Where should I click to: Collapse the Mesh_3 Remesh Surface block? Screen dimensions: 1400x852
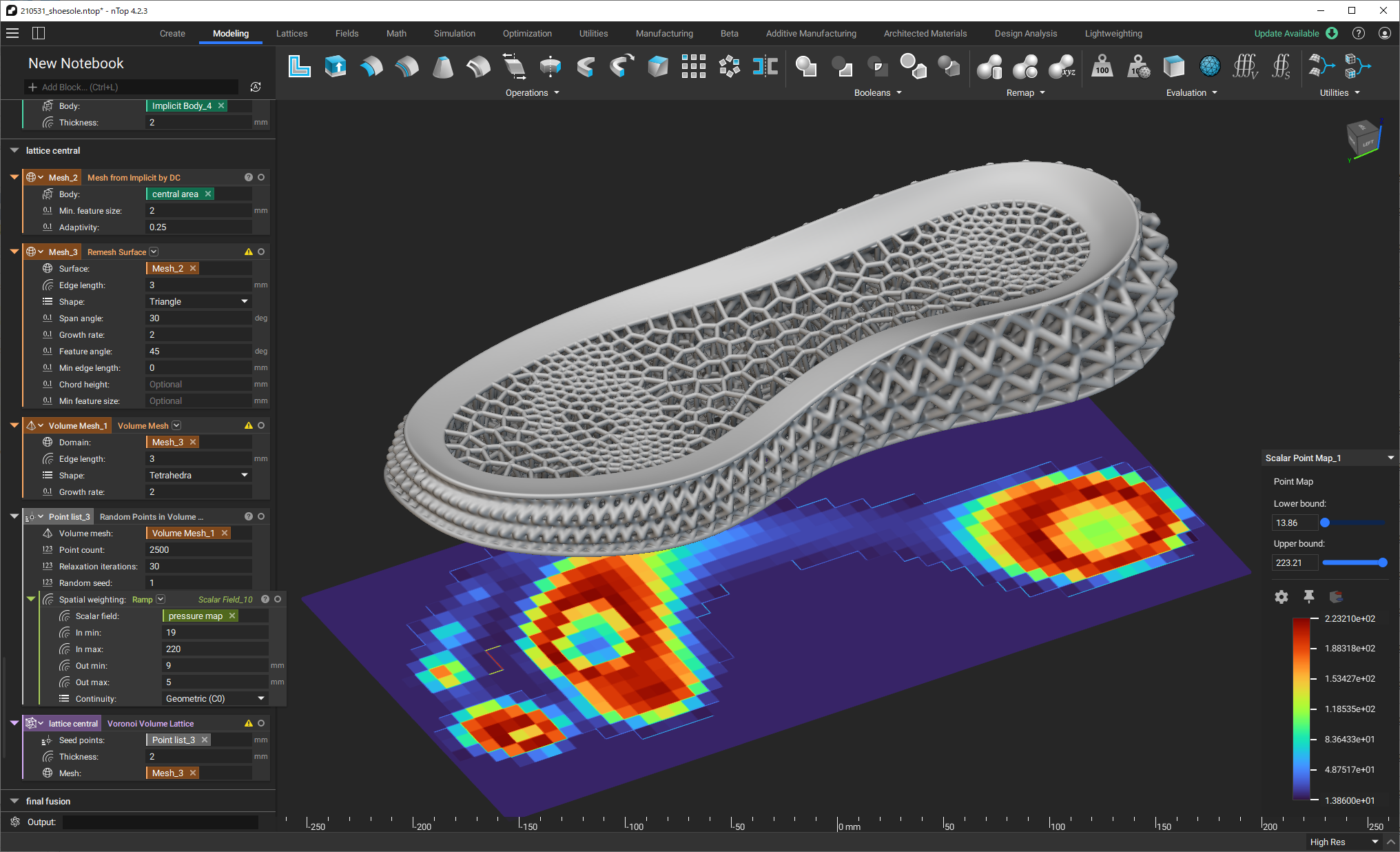pyautogui.click(x=14, y=252)
